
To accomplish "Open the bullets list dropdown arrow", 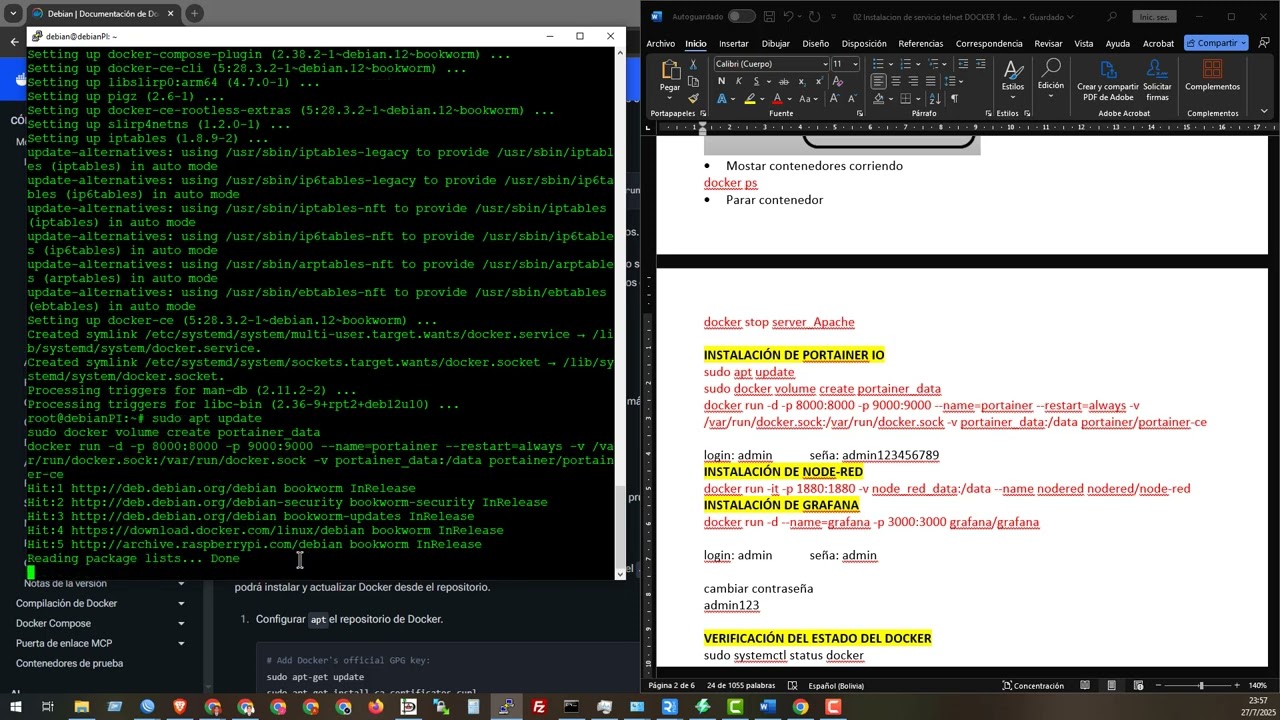I will pos(891,64).
